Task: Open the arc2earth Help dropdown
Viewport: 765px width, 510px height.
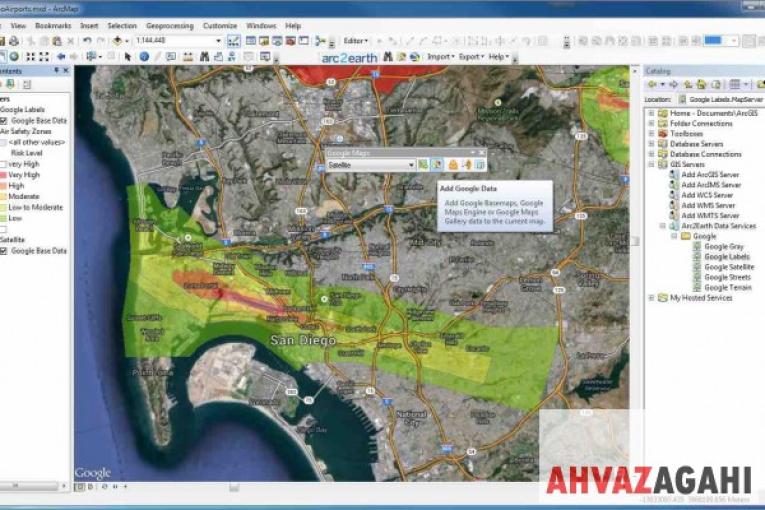Action: click(x=498, y=57)
